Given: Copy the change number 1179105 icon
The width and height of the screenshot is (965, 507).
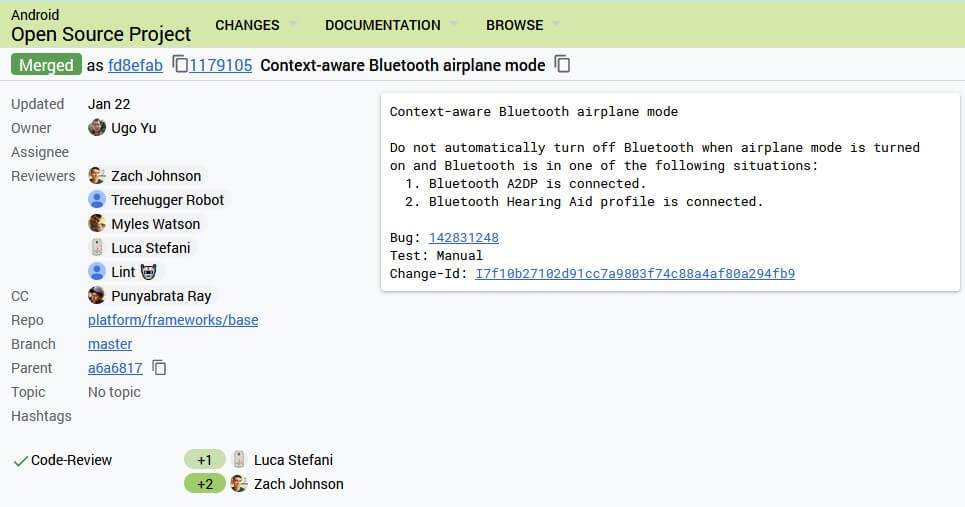Looking at the screenshot, I should (180, 65).
